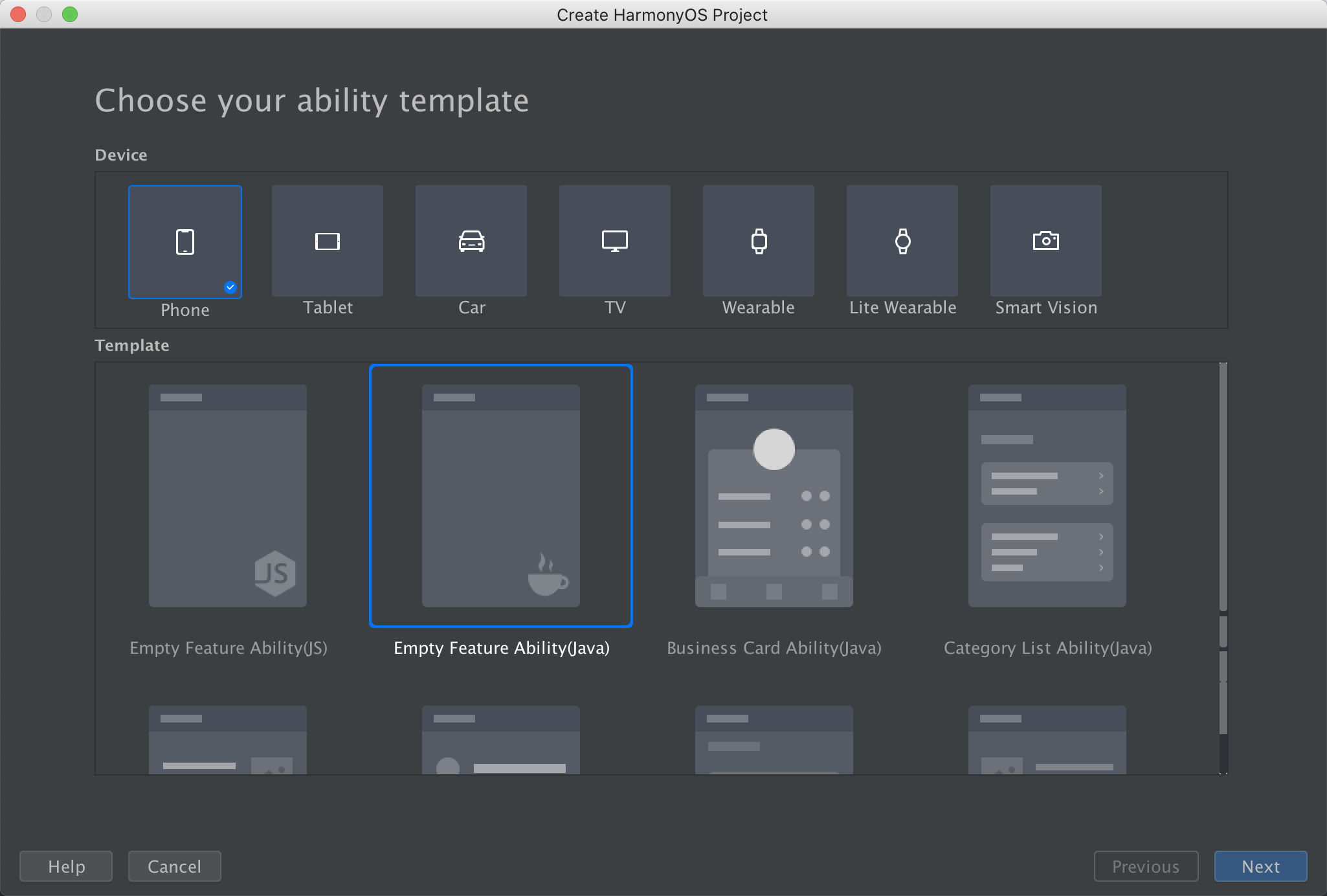Viewport: 1327px width, 896px height.
Task: Click the template list vertical scrollbar
Action: (1223, 486)
